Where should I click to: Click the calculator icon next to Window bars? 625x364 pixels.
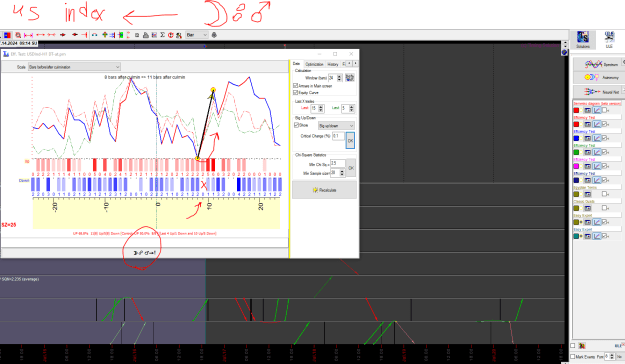tap(350, 78)
